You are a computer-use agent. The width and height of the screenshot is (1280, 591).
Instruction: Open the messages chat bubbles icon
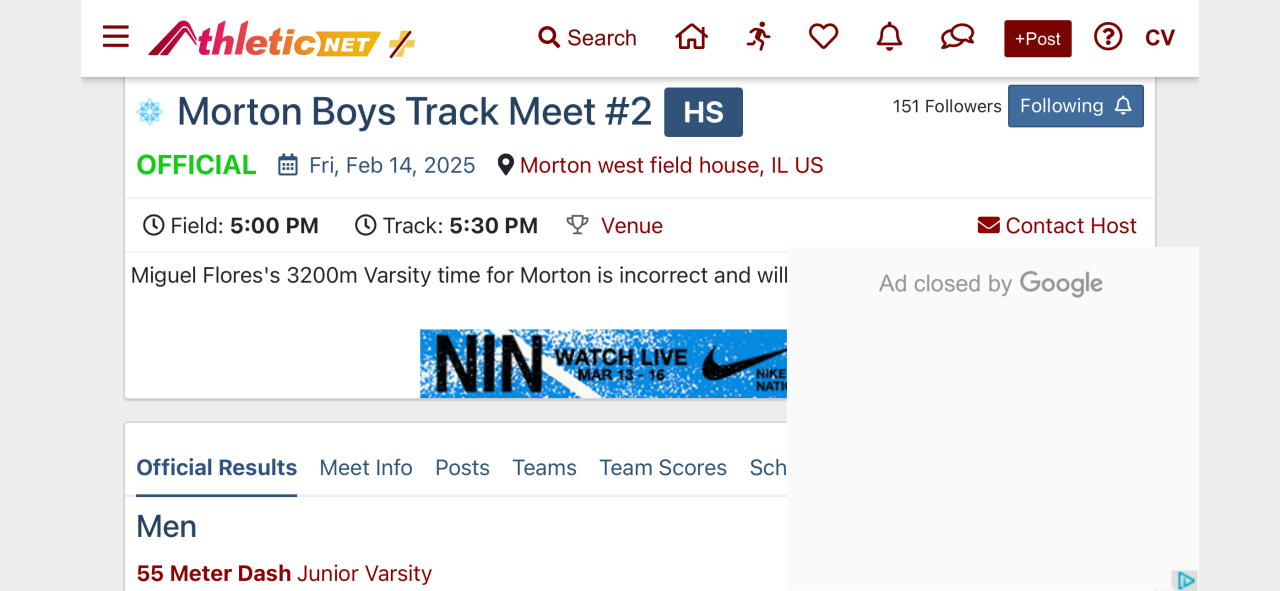[x=957, y=38]
